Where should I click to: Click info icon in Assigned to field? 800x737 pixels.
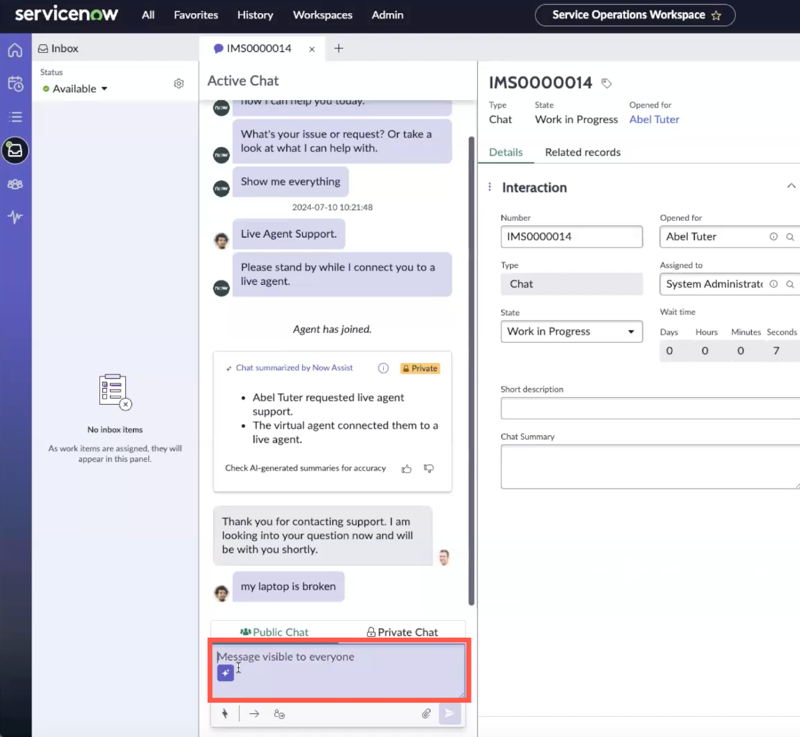pos(773,284)
